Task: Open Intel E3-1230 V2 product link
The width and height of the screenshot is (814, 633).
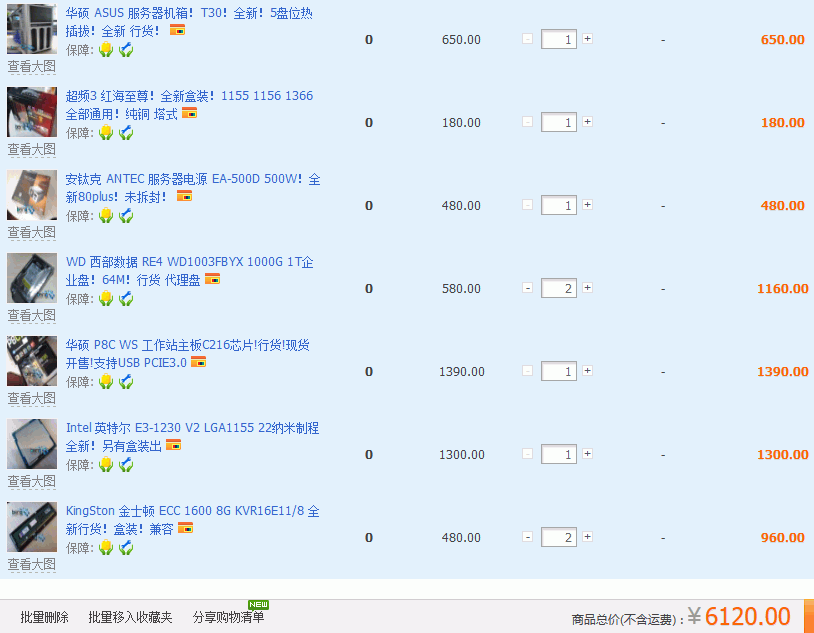Action: coord(192,437)
